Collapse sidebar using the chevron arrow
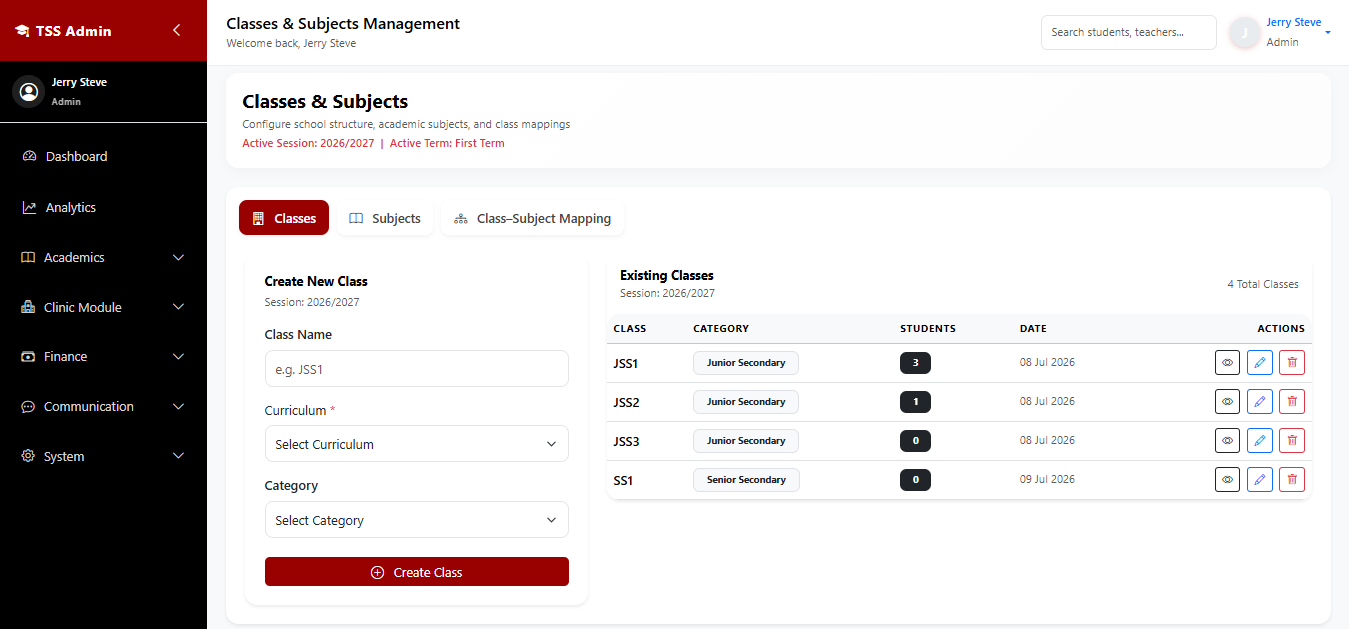 (x=176, y=30)
